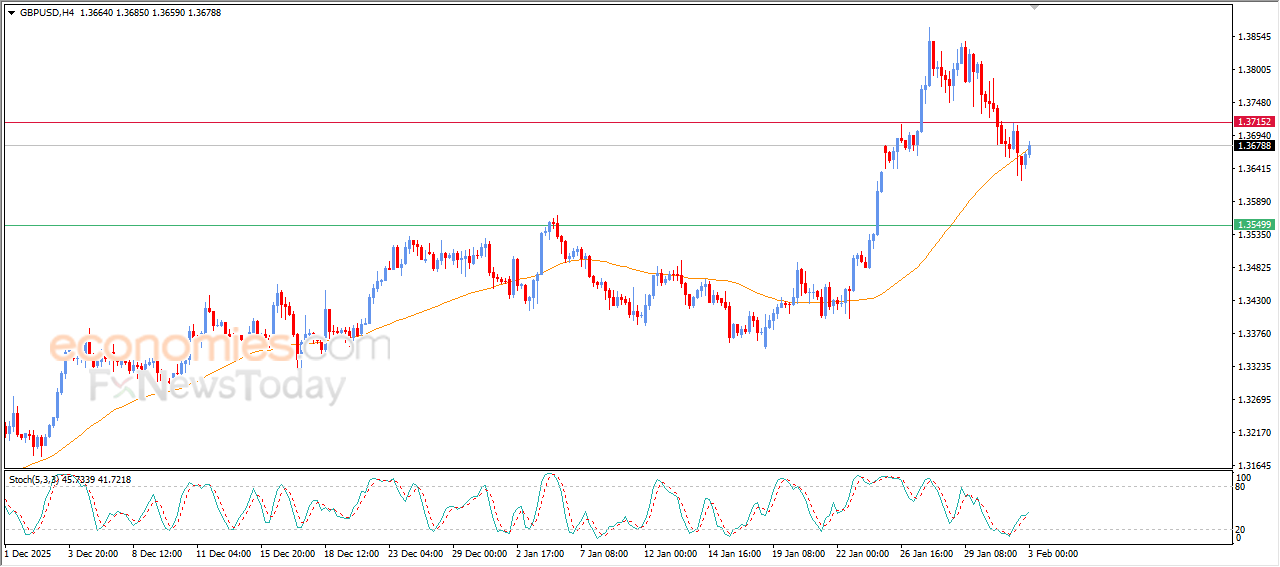Click the 1.35890 price axis label
Viewport: 1280px width, 567px height.
pyautogui.click(x=1254, y=202)
